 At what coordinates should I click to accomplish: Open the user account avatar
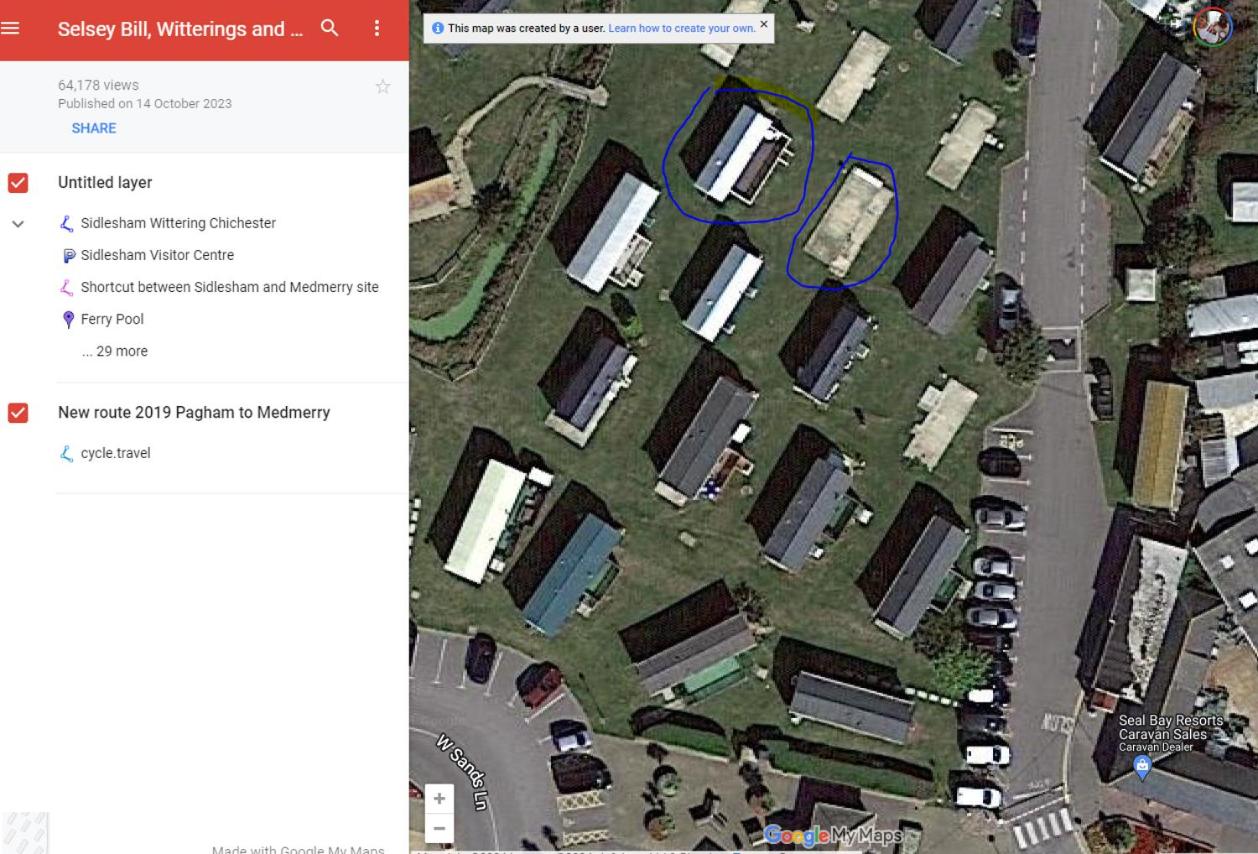[x=1213, y=26]
